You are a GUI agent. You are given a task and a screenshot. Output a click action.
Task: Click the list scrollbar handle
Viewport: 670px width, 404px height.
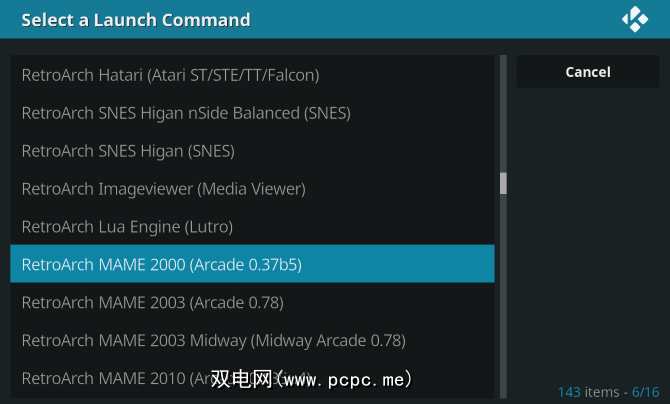(503, 183)
